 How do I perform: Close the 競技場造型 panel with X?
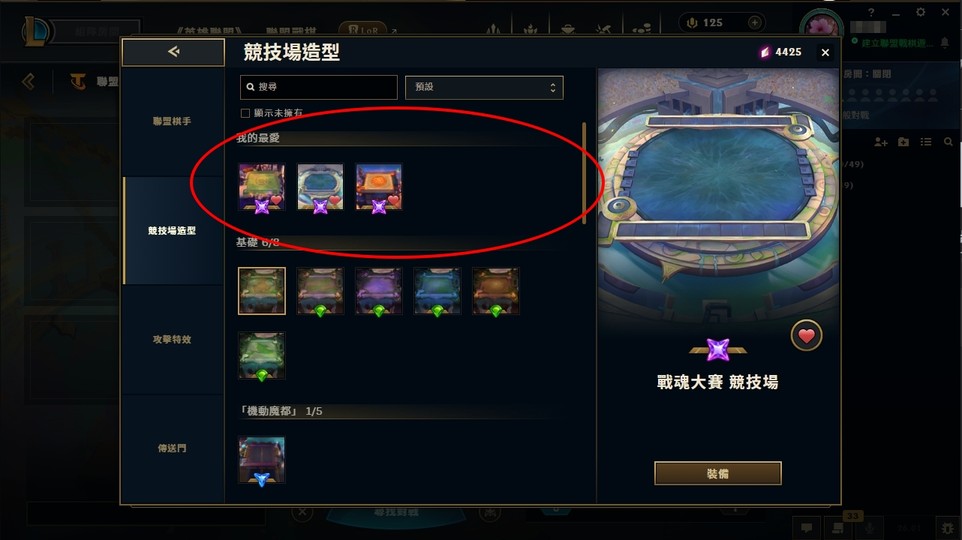pos(825,53)
